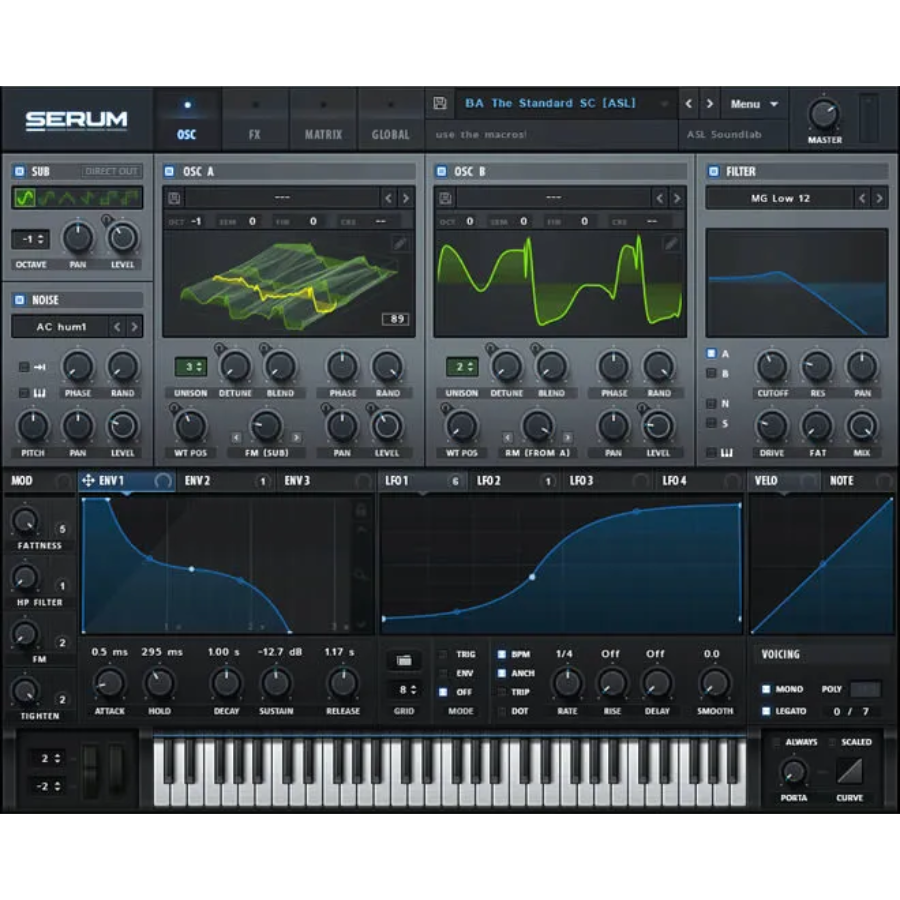
Task: Click OSC B wavetable edit pencil icon
Action: 671,242
